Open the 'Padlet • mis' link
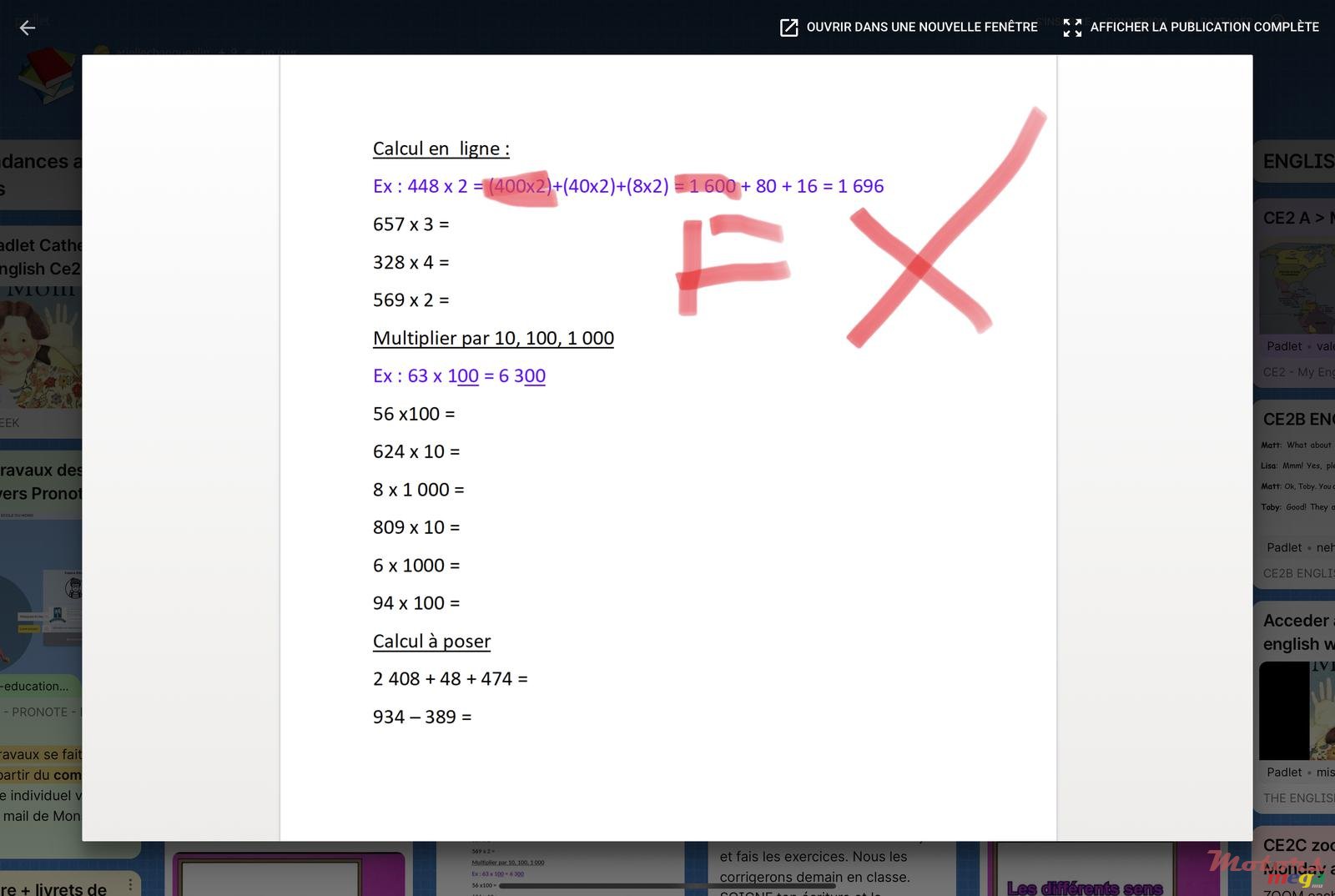This screenshot has width=1335, height=896. coord(1298,773)
